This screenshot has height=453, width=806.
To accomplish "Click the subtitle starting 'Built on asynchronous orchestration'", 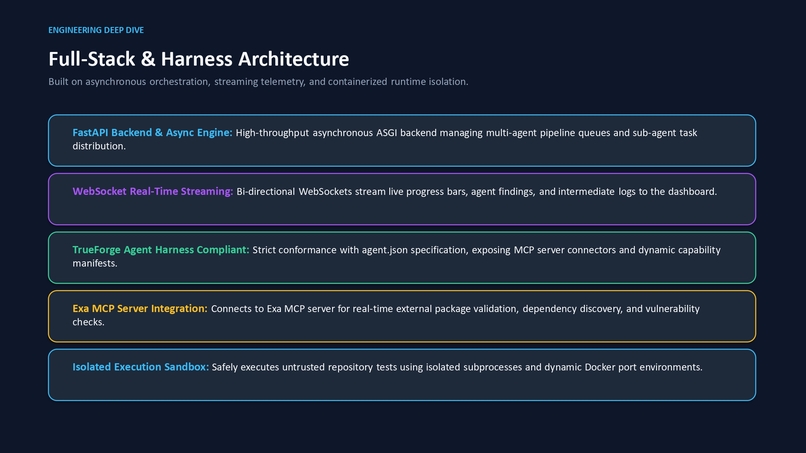I will point(258,82).
